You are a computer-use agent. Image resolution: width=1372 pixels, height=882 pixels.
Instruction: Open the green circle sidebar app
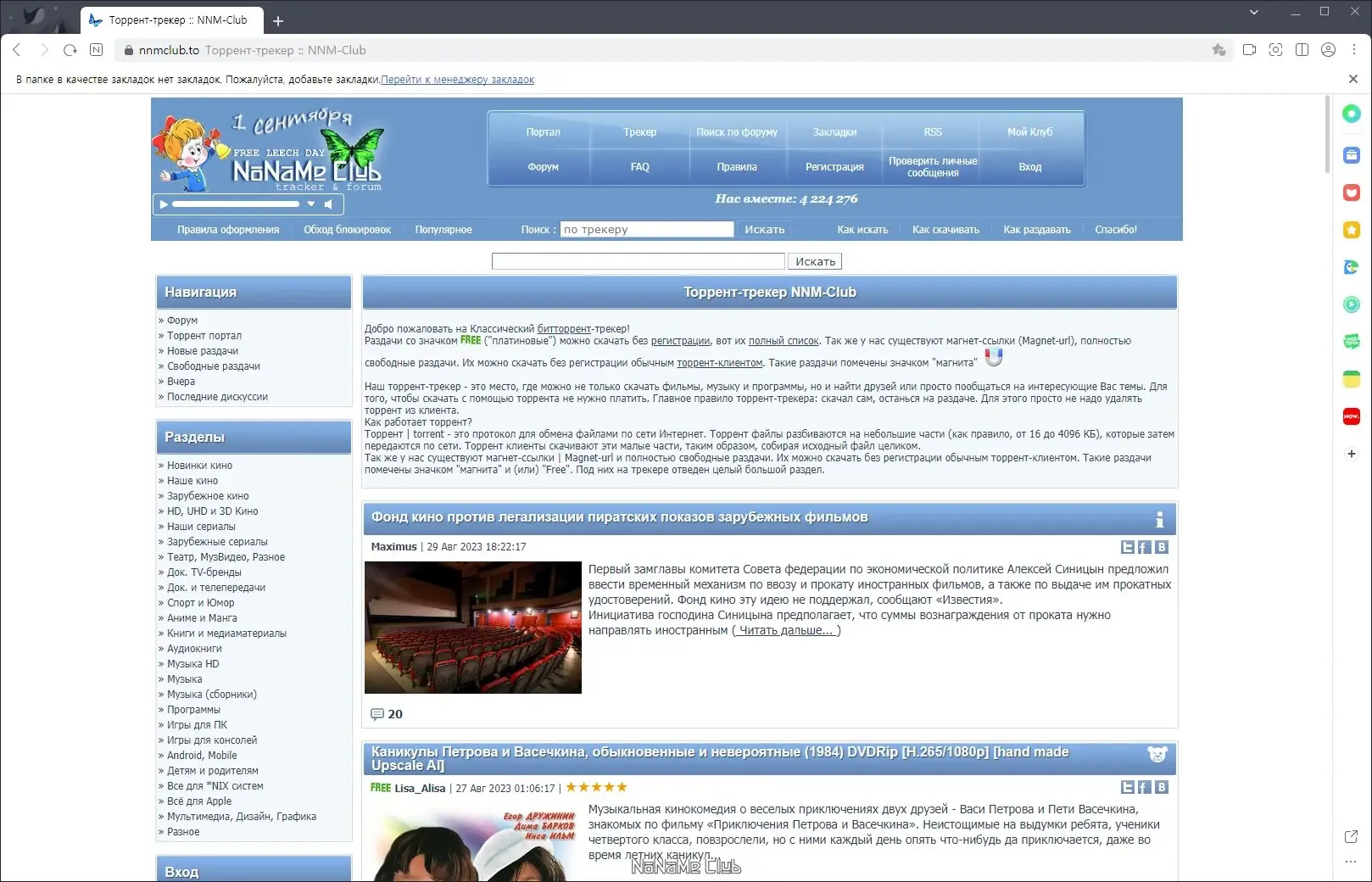(1352, 114)
